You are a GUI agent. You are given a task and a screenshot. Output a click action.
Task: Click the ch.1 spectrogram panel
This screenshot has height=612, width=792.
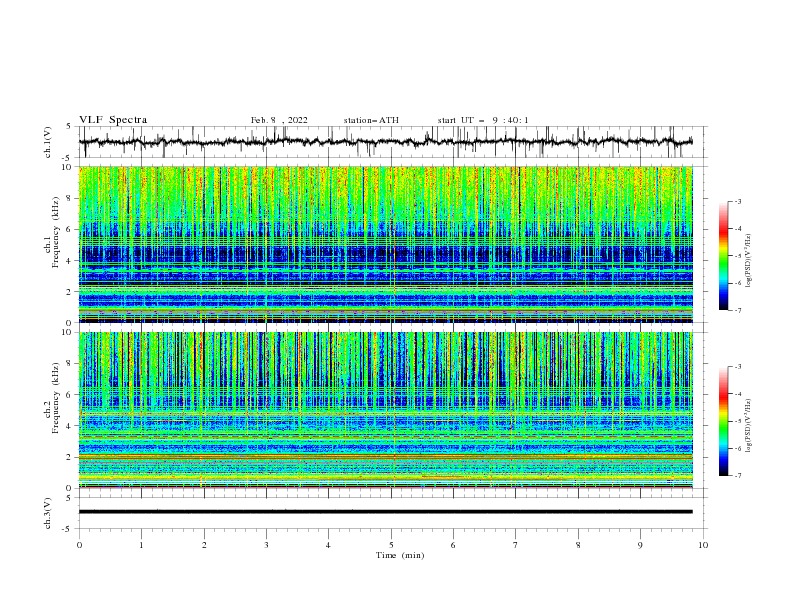tap(385, 244)
